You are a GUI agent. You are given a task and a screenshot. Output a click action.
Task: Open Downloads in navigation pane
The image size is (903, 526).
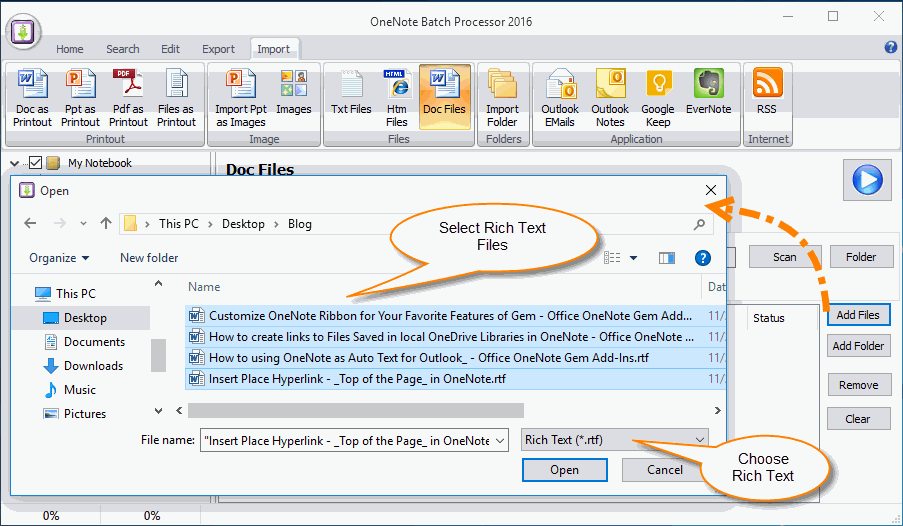[x=84, y=366]
